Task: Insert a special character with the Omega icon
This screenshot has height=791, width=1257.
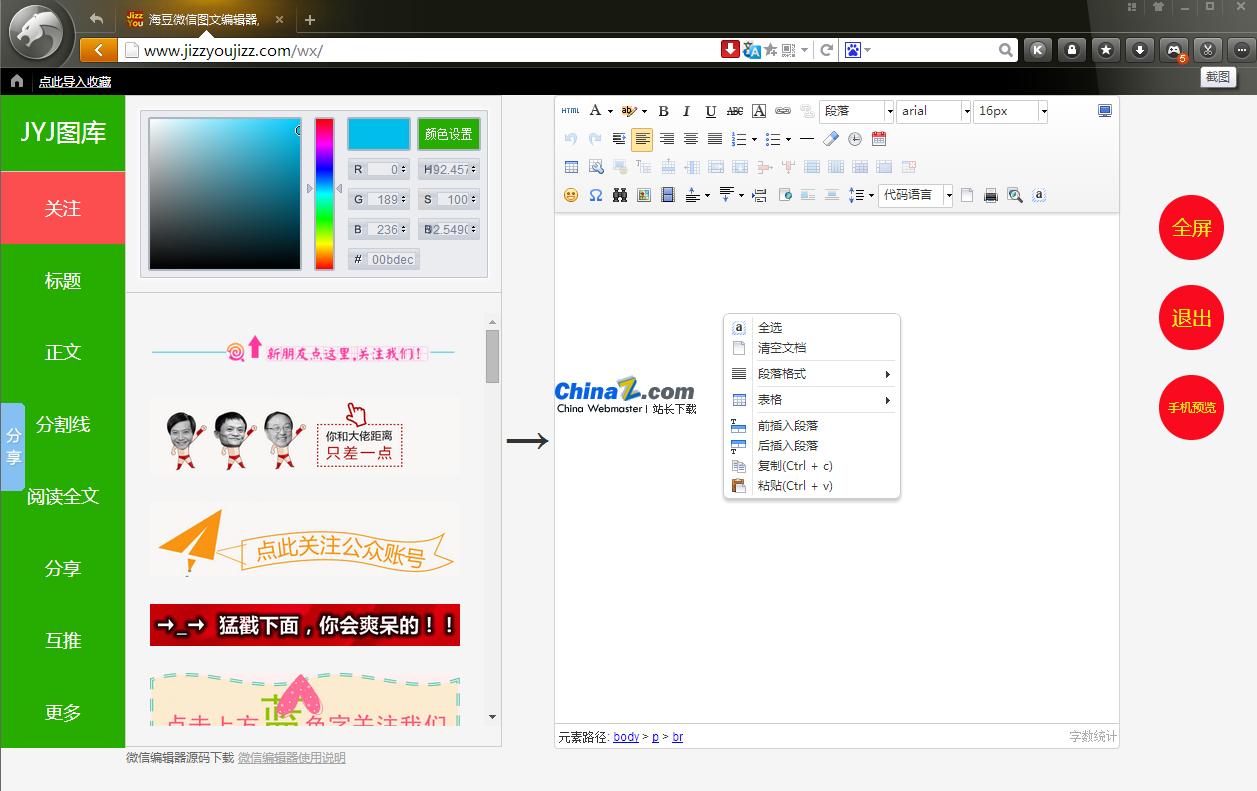Action: pos(595,195)
